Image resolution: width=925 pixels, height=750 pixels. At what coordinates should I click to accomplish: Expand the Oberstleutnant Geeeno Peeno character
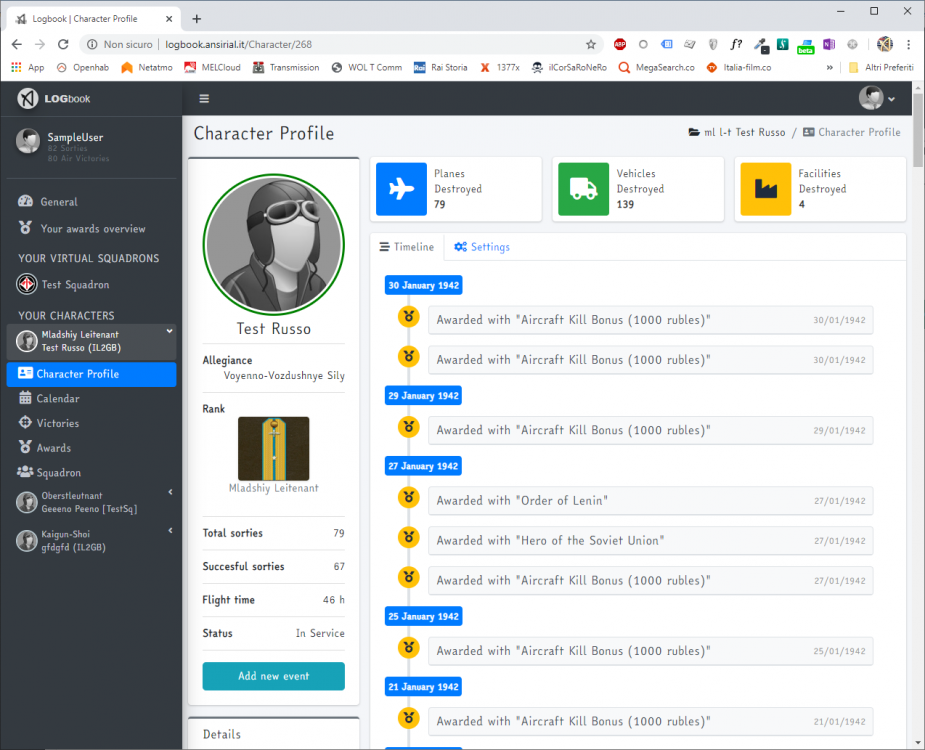pos(170,492)
